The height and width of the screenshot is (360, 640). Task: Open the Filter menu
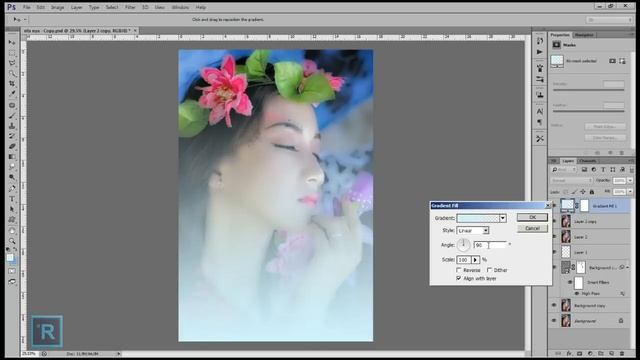(130, 7)
